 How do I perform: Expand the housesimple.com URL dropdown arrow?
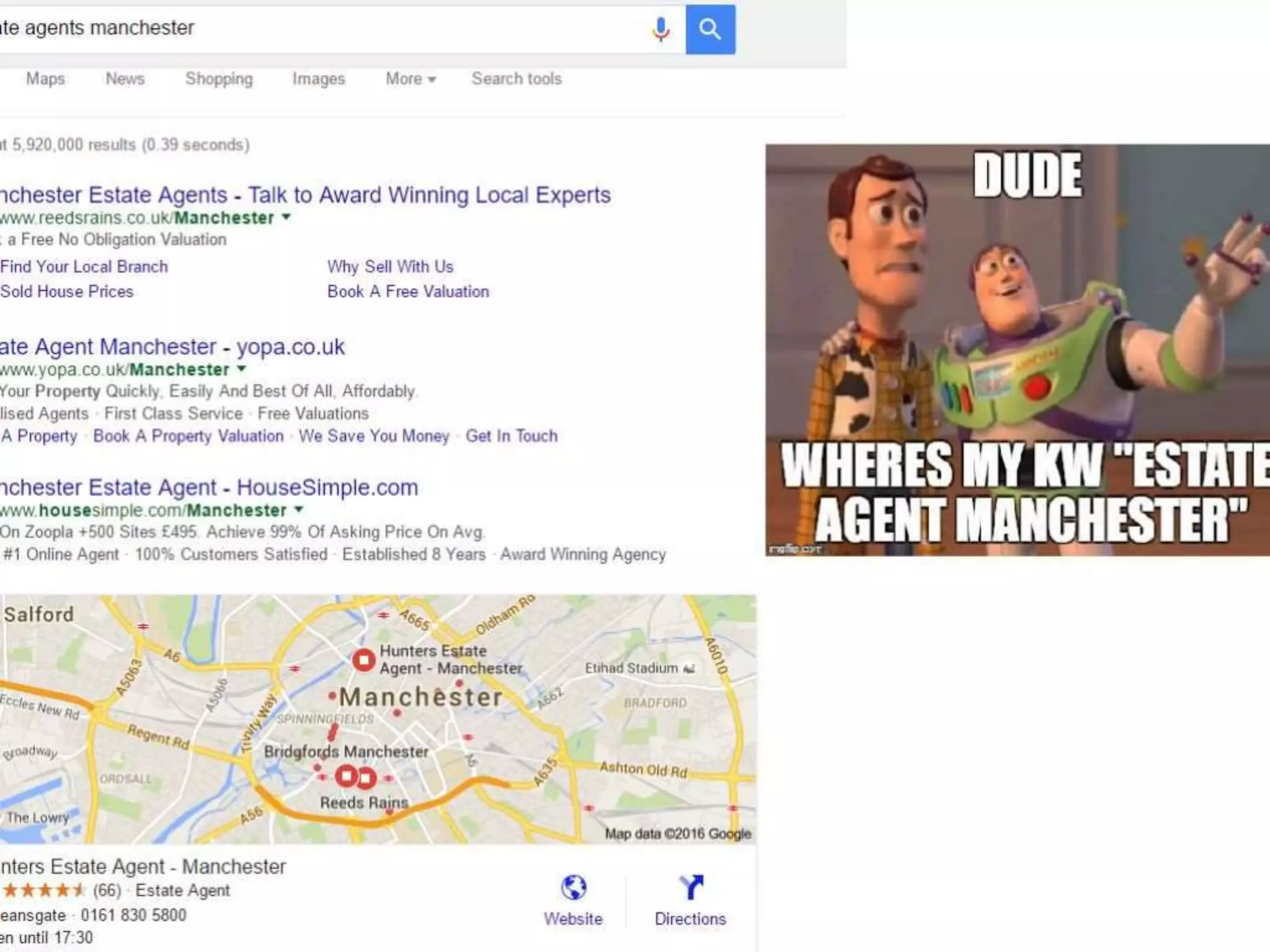[298, 509]
